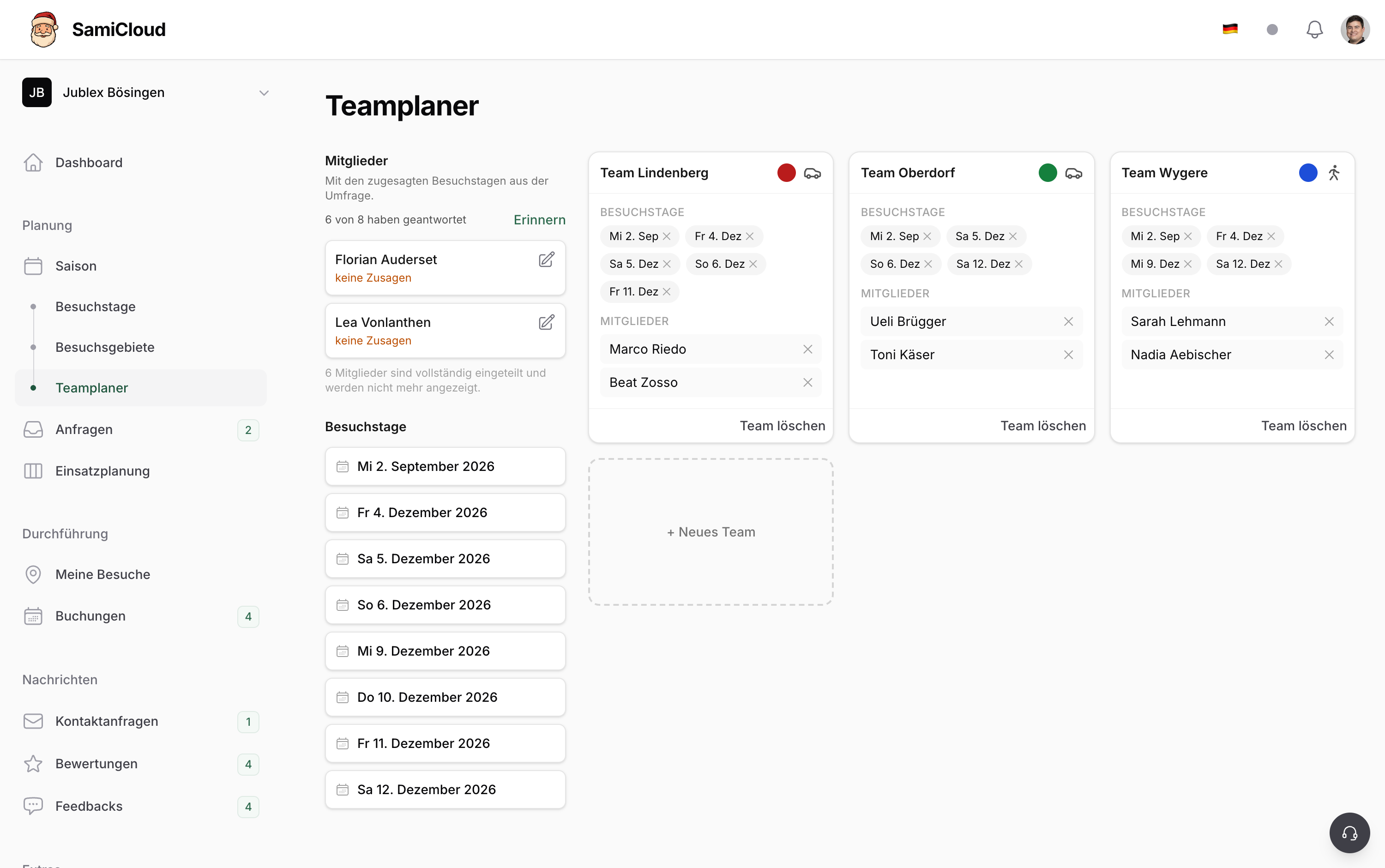Open the user profile avatar menu
This screenshot has height=868, width=1385.
pyautogui.click(x=1355, y=29)
